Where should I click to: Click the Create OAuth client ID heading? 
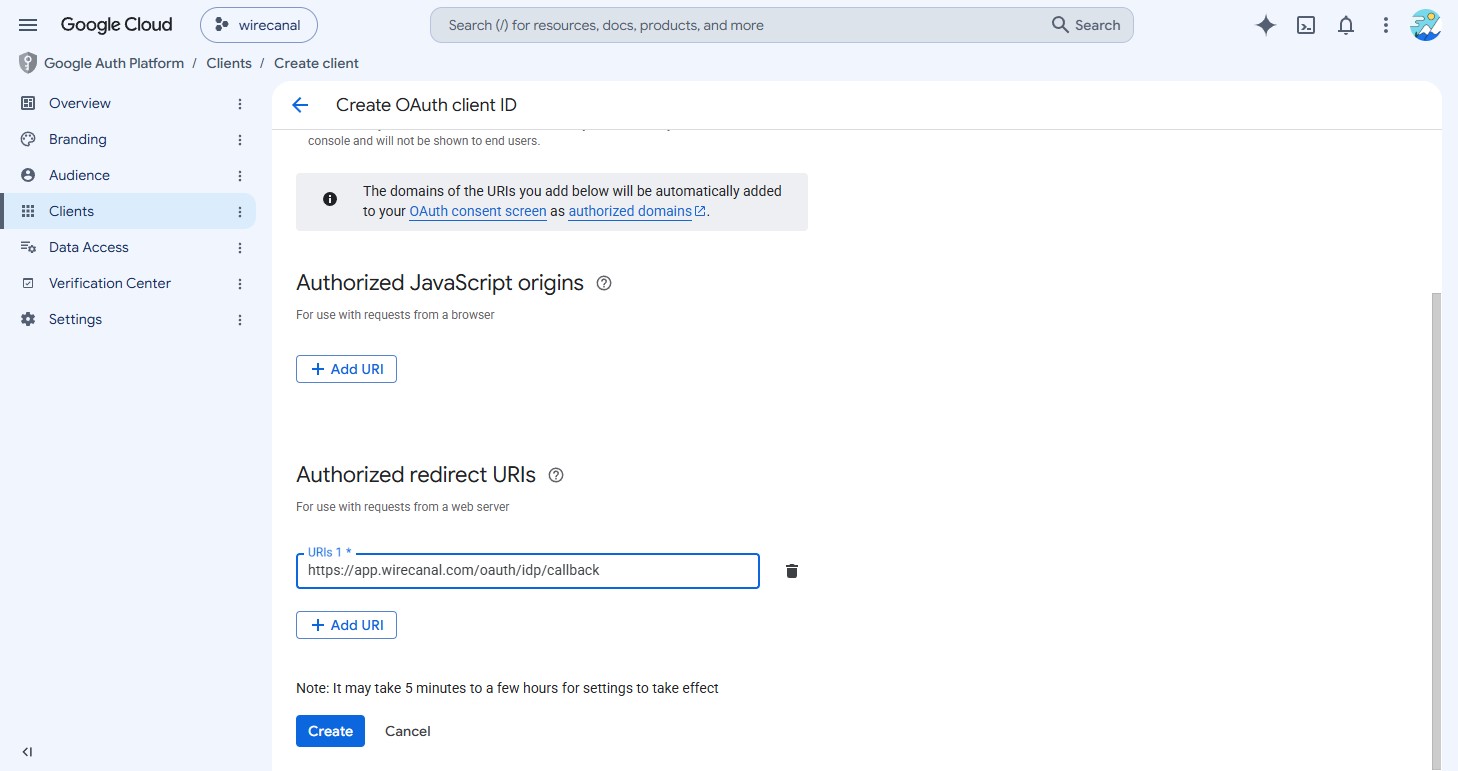426,105
